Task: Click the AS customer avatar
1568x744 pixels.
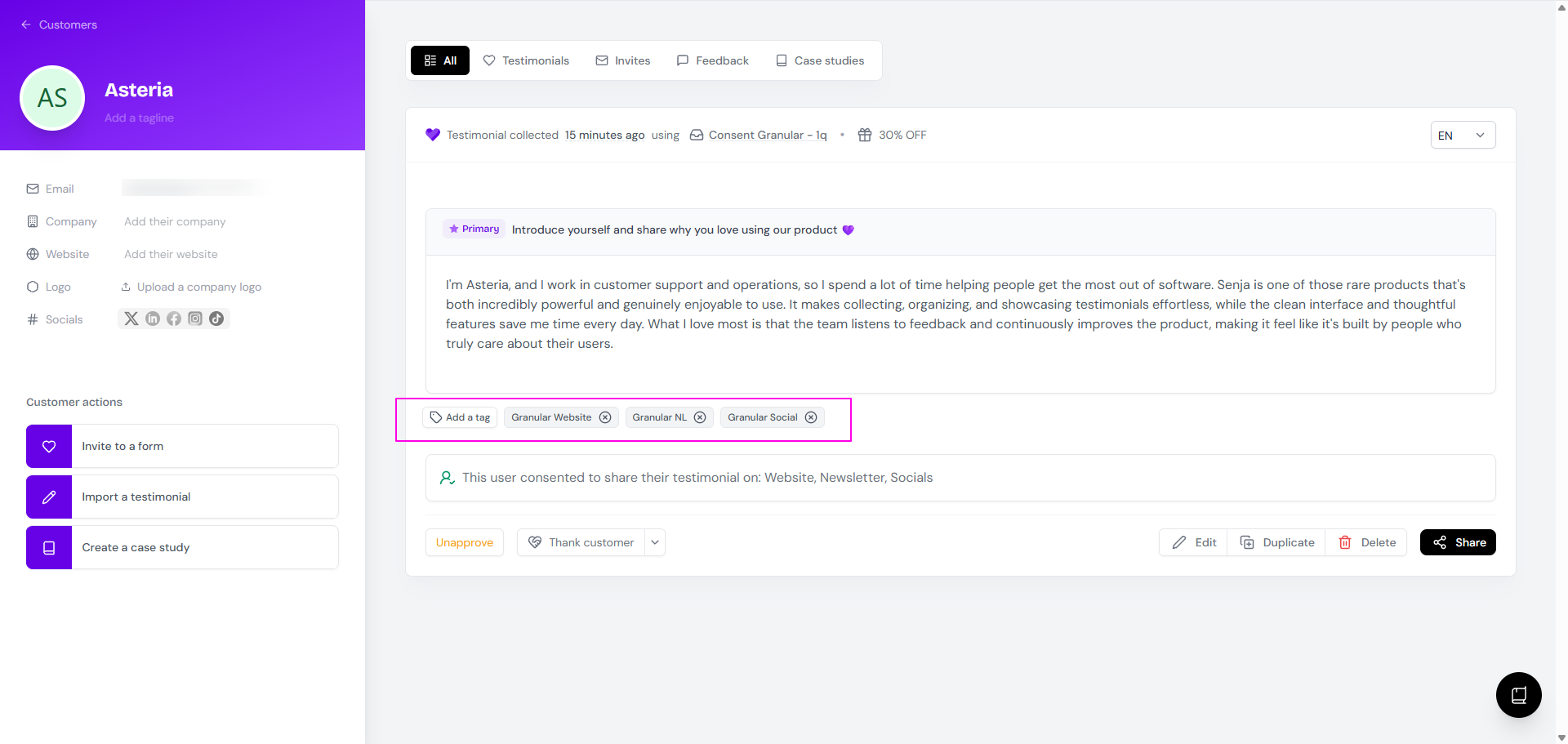Action: tap(52, 98)
